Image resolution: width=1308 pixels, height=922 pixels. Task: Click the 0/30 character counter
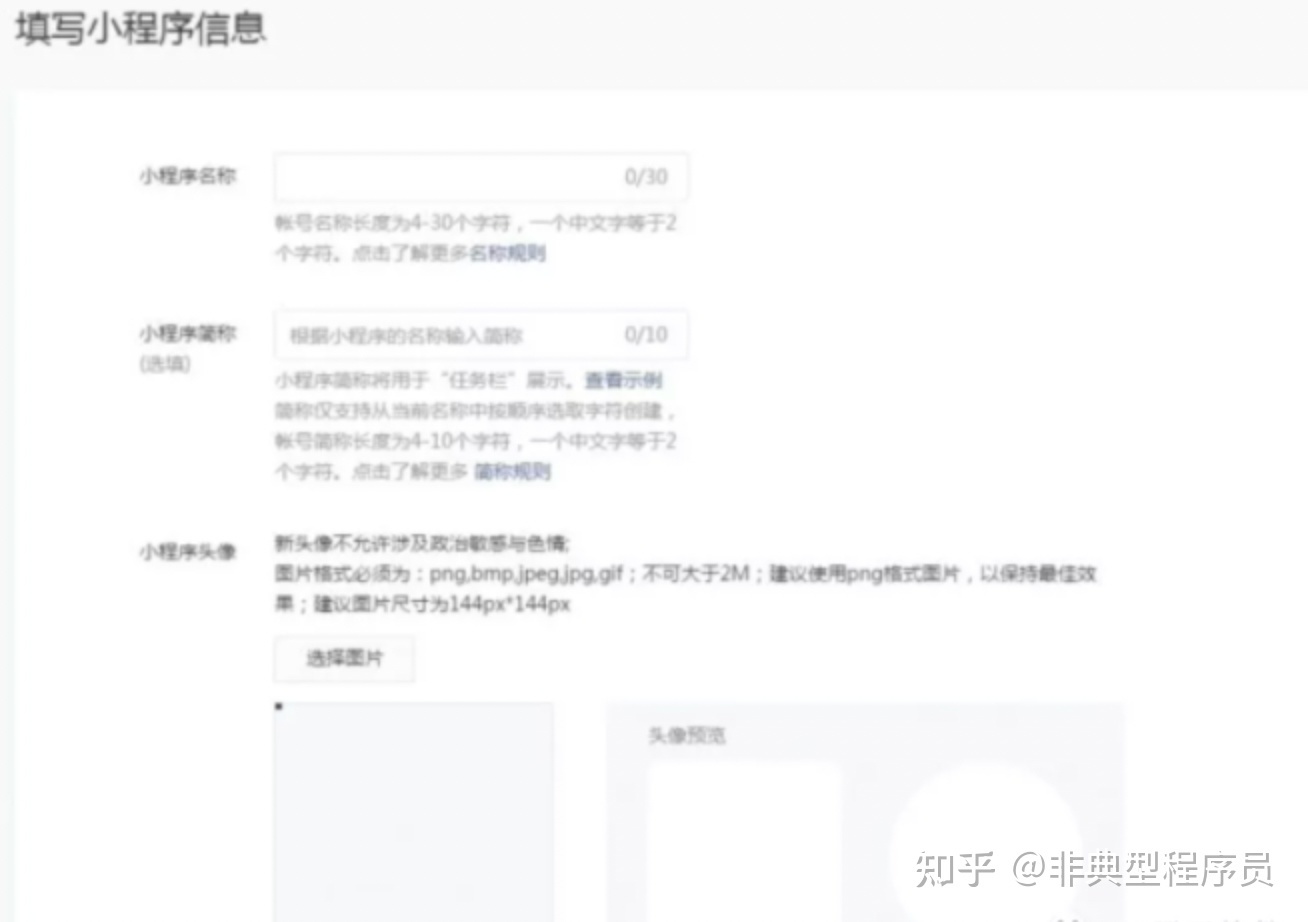coord(646,177)
